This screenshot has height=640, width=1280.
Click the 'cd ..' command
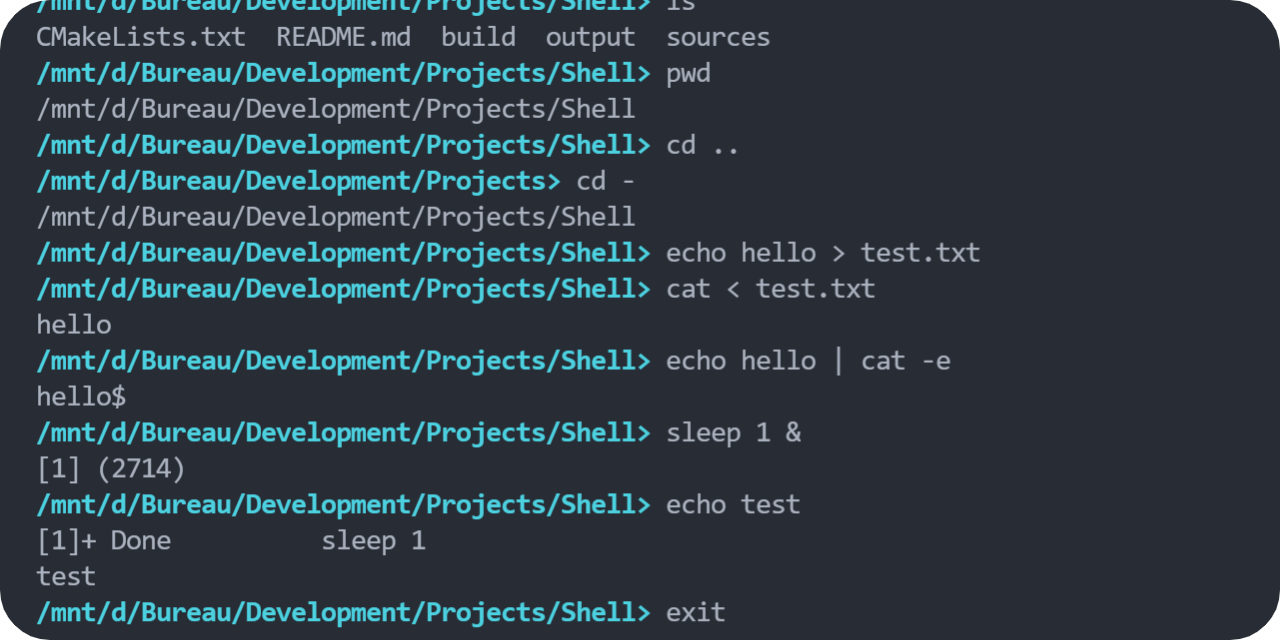pos(703,145)
